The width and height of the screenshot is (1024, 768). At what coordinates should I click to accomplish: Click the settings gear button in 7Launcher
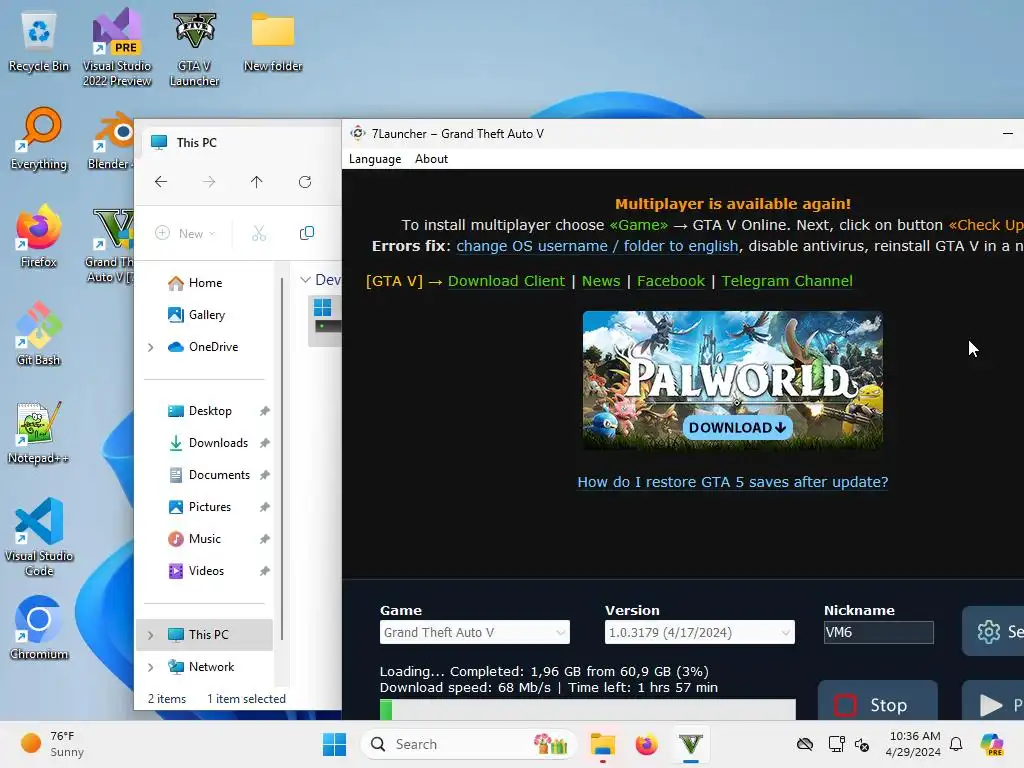pos(993,632)
